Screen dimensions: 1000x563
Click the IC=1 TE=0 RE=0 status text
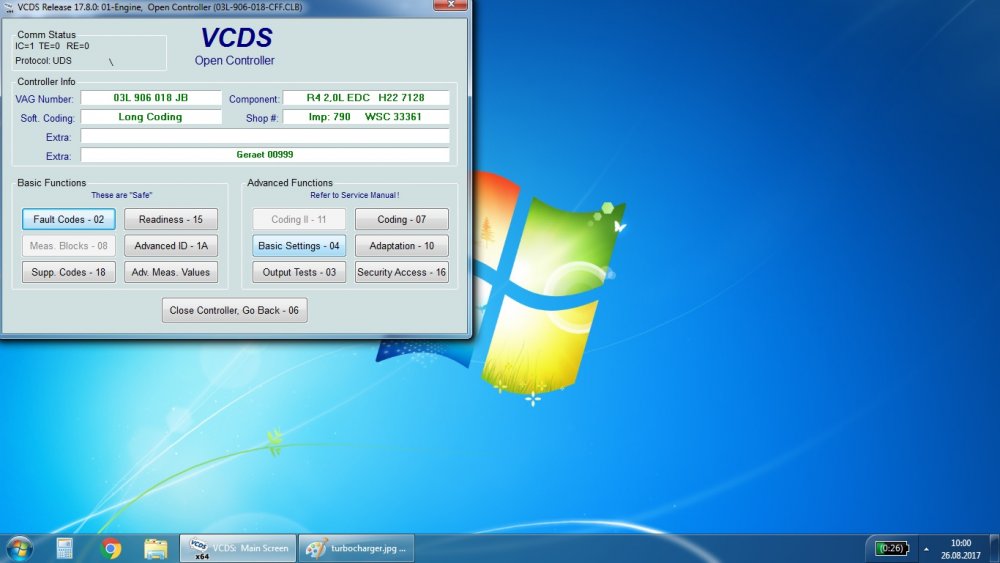pos(52,46)
